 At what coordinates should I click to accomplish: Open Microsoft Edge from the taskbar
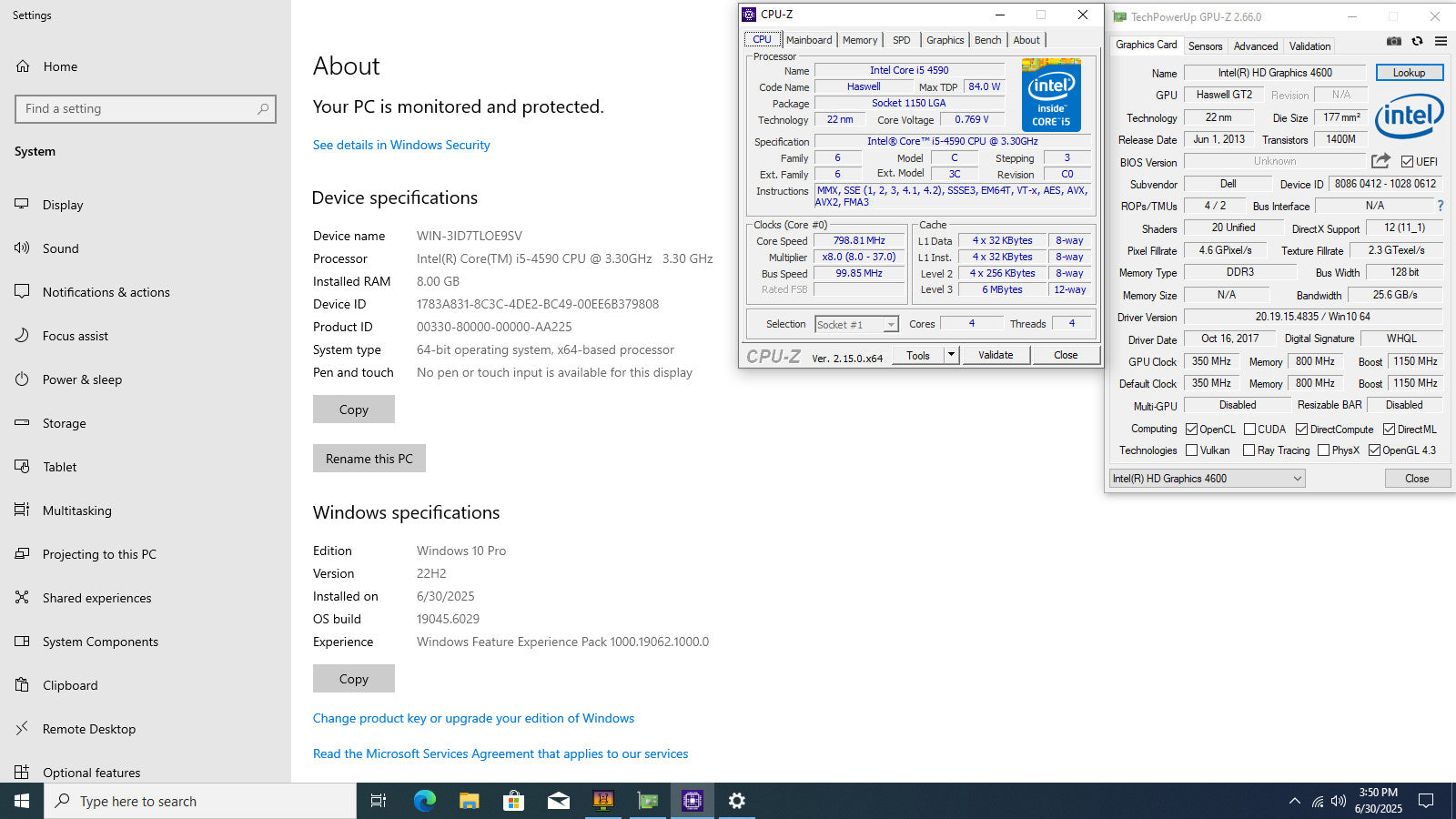tap(424, 801)
